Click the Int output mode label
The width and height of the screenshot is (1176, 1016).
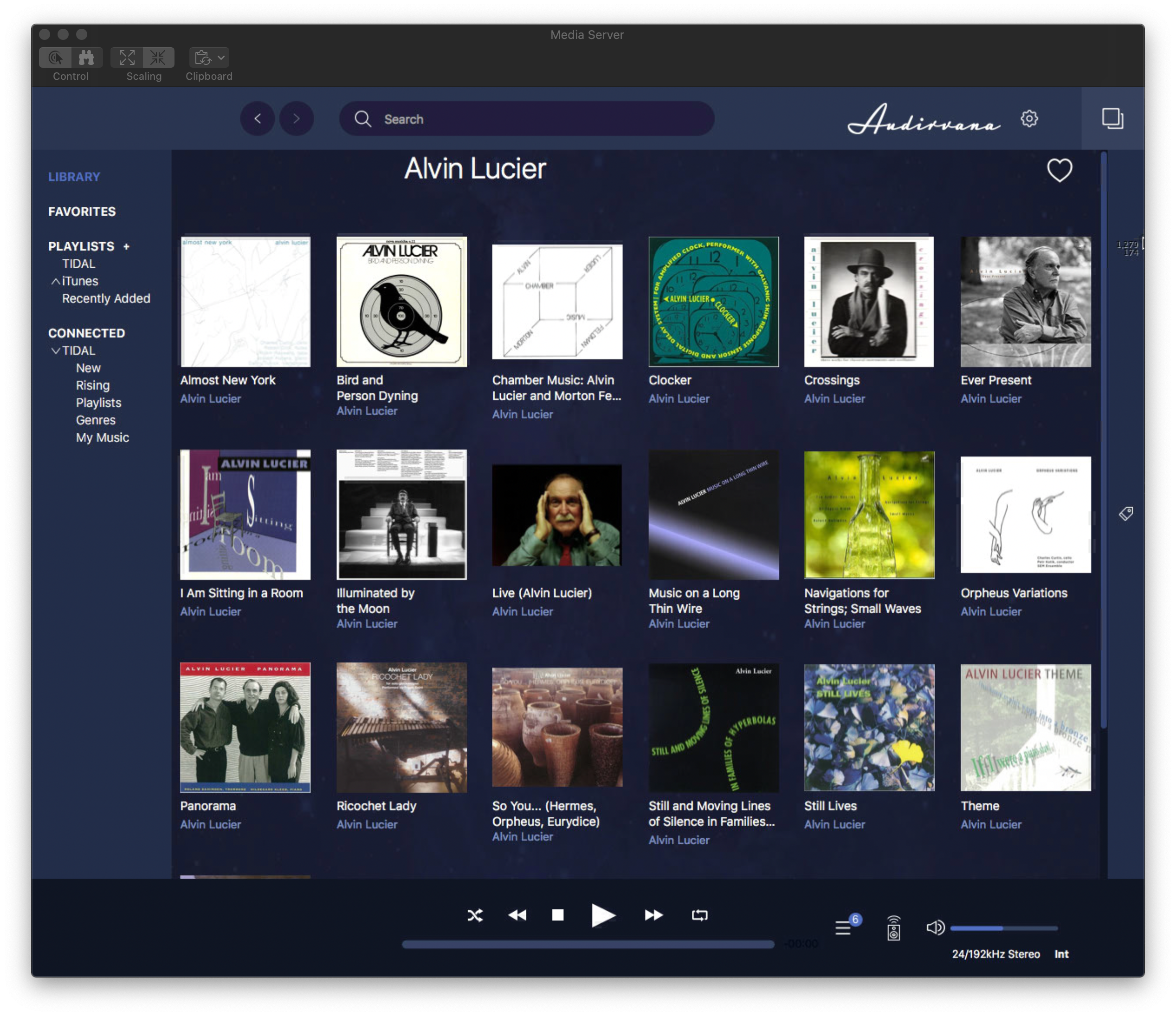1061,953
